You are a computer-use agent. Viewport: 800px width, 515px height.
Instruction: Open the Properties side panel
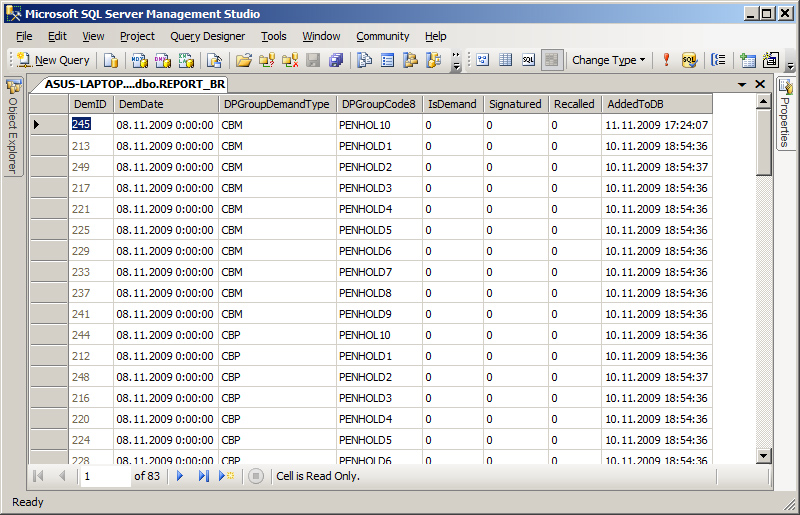[x=785, y=114]
